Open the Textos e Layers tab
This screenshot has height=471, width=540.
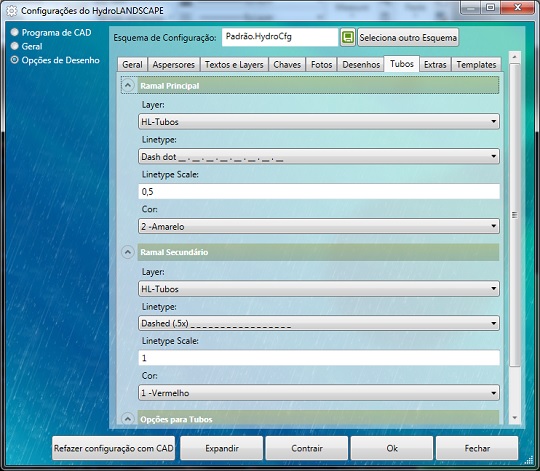[x=234, y=64]
